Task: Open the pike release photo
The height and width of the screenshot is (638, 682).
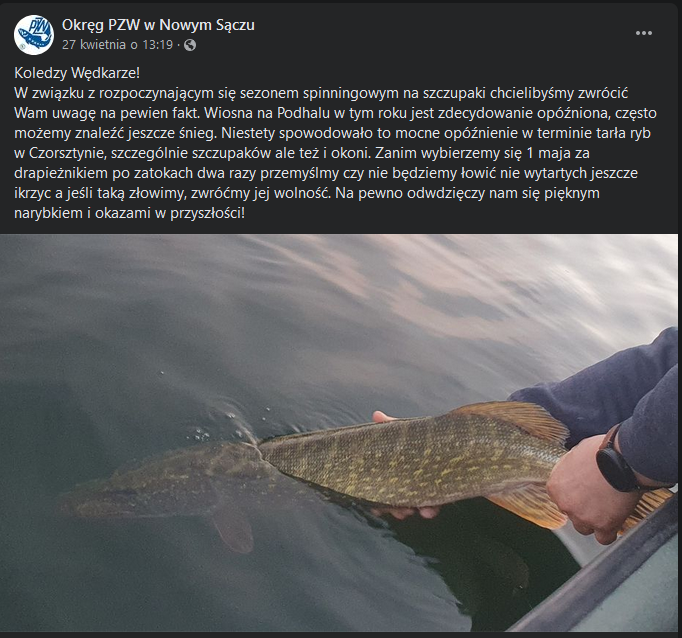Action: pyautogui.click(x=339, y=433)
